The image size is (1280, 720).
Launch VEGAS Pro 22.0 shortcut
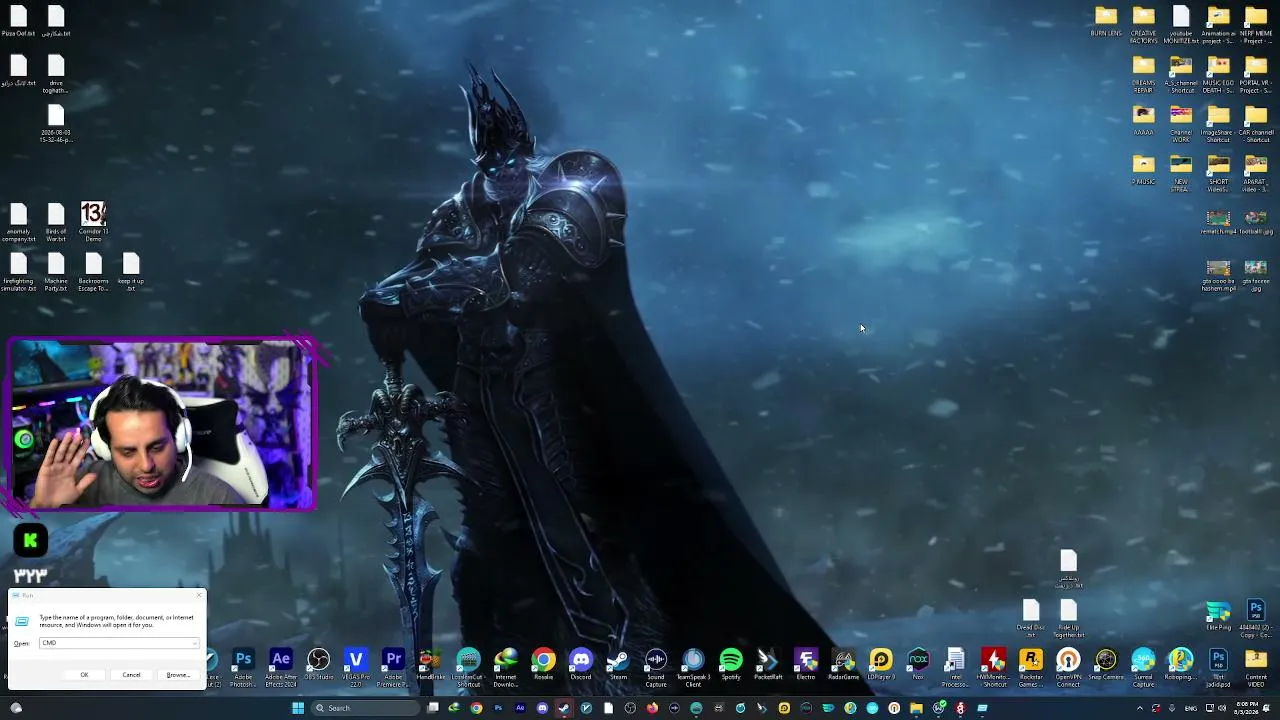tap(356, 667)
